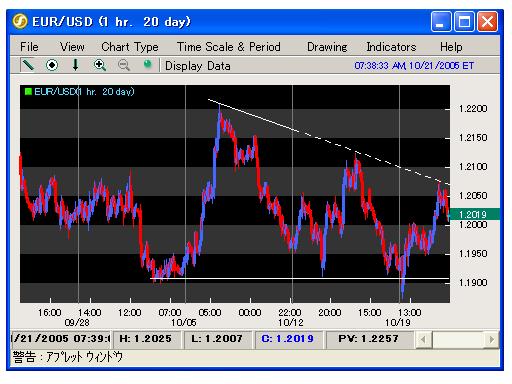512x384 pixels.
Task: Click the horizontal scrollbar track
Action: [x=457, y=340]
